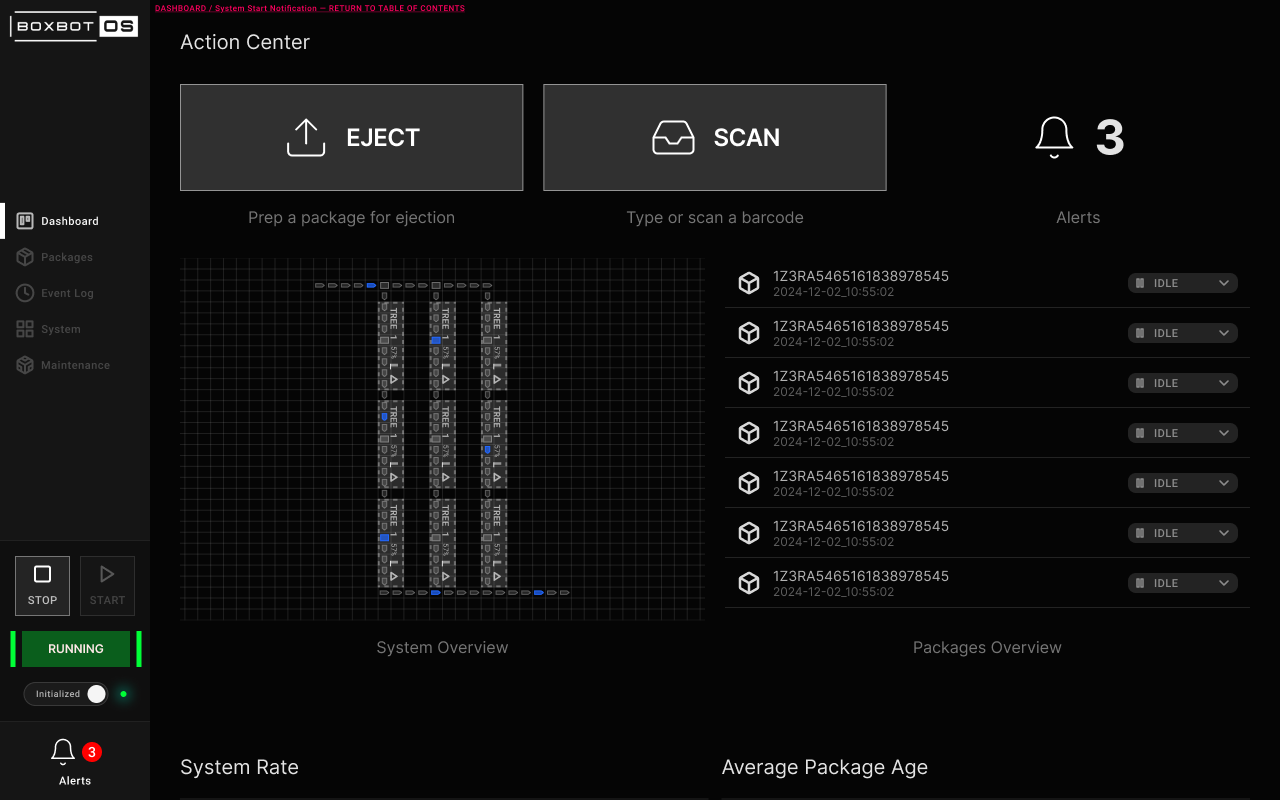
Task: Click the SCAN barcode button
Action: tap(714, 137)
